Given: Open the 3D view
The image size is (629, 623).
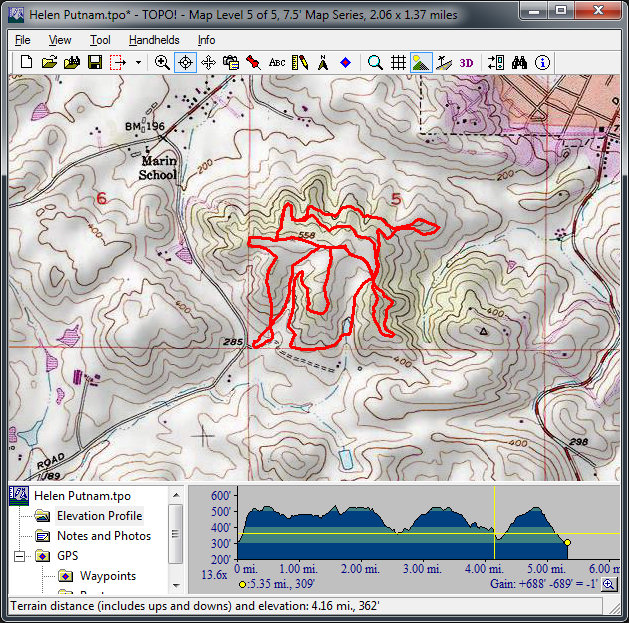Looking at the screenshot, I should (467, 62).
